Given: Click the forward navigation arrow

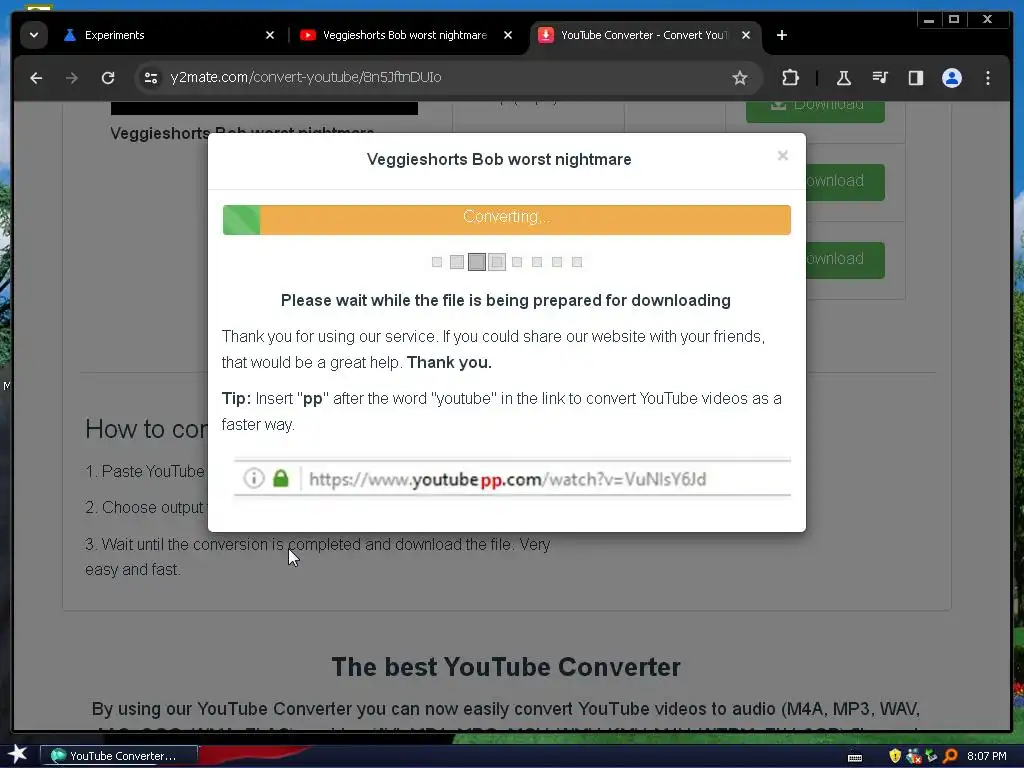Looking at the screenshot, I should [x=72, y=78].
